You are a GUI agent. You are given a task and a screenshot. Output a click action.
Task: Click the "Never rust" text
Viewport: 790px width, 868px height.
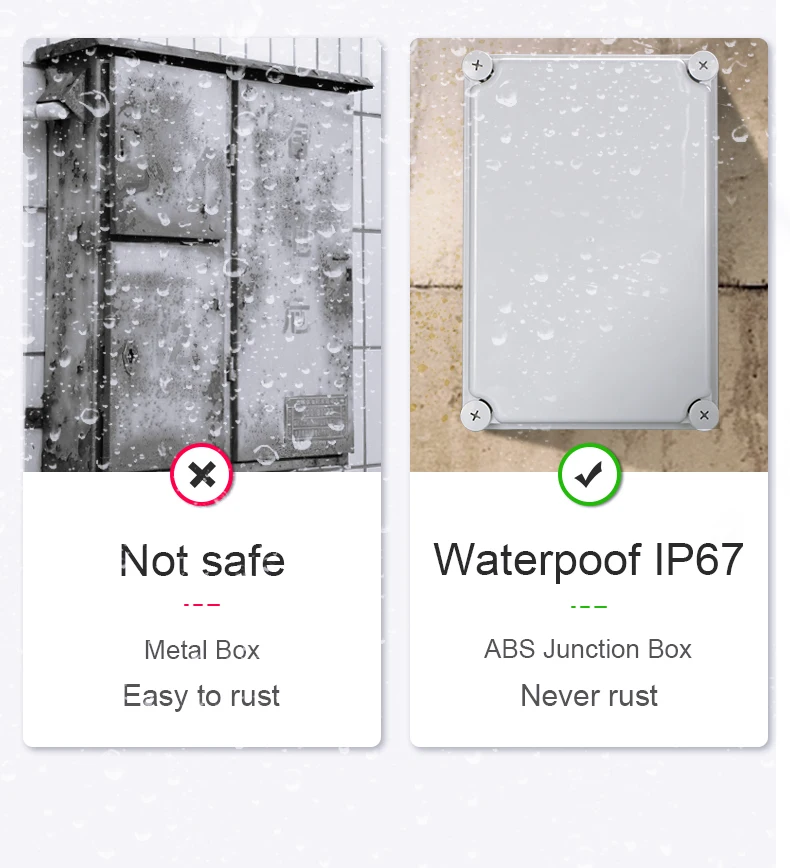point(589,695)
